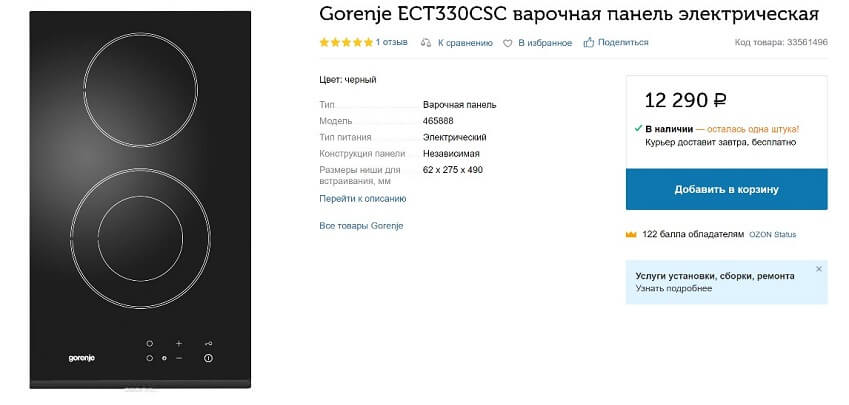Click the 'Независимая' construction value
The width and height of the screenshot is (849, 405).
pyautogui.click(x=451, y=153)
